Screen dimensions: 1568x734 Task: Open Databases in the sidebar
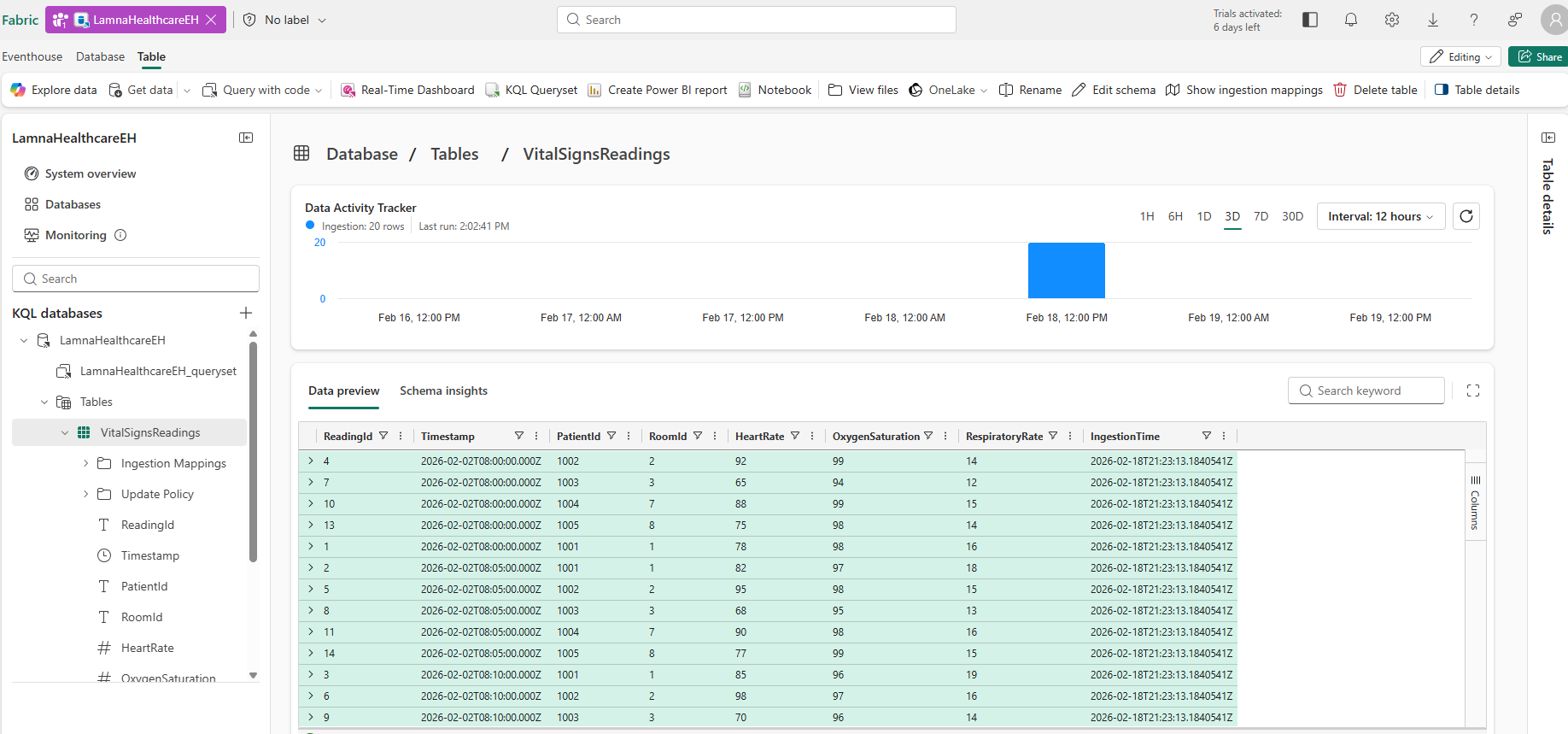point(62,204)
